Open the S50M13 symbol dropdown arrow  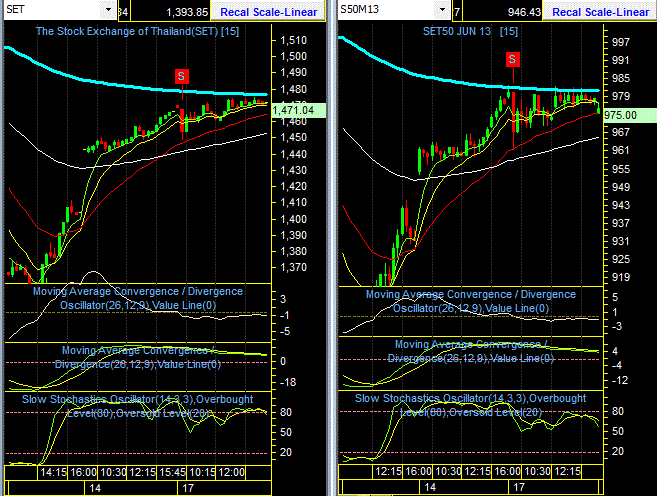442,9
